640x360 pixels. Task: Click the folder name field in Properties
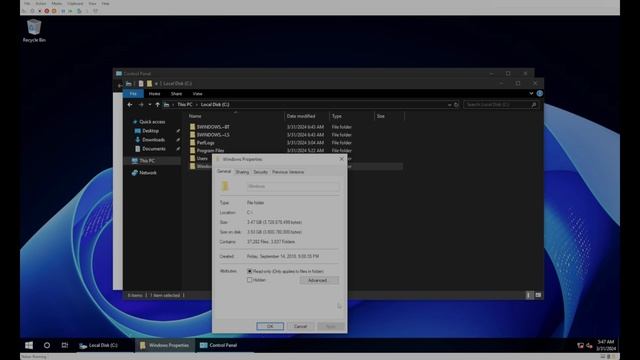[x=293, y=187]
